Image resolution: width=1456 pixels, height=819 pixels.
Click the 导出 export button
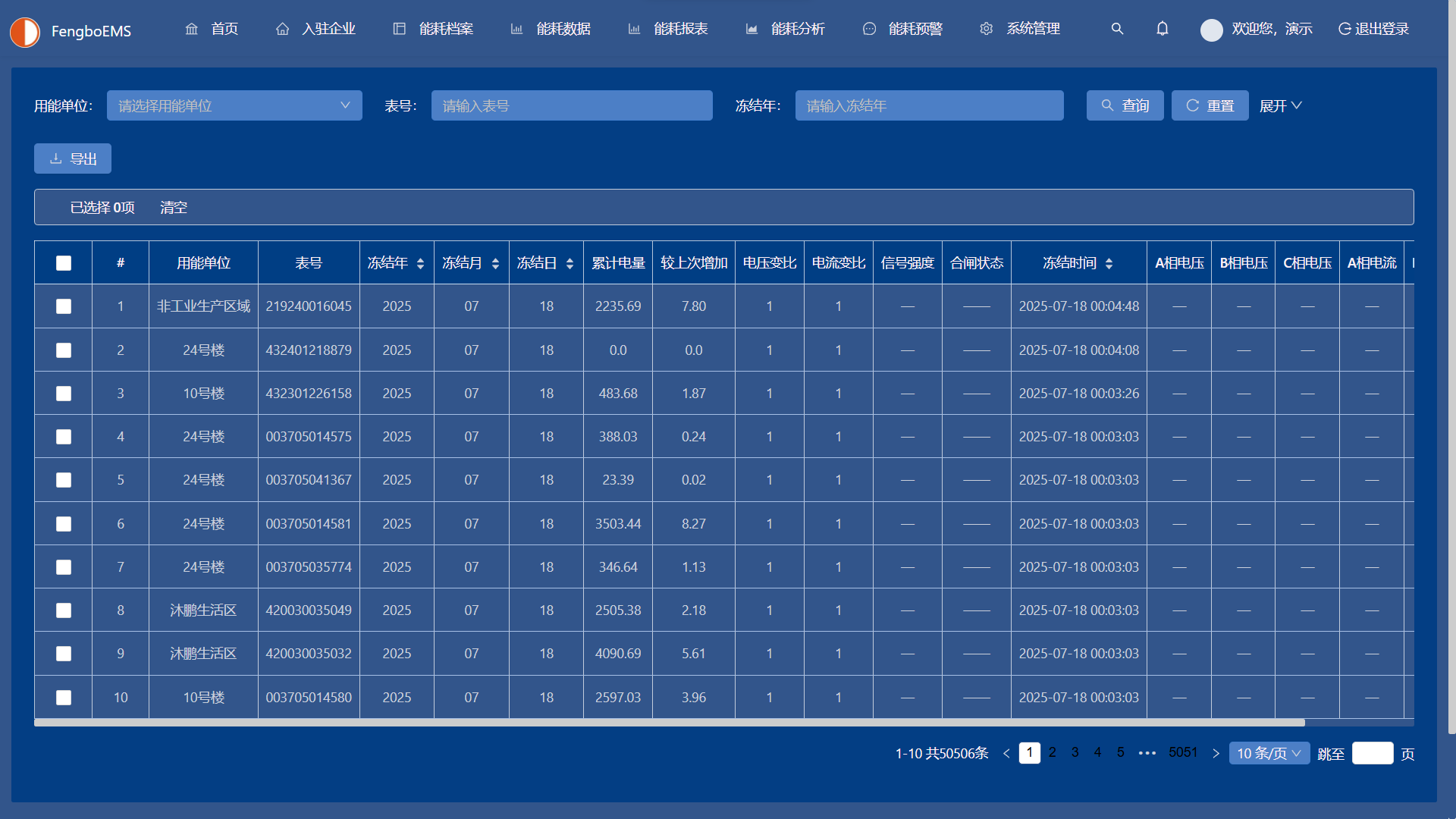point(73,158)
